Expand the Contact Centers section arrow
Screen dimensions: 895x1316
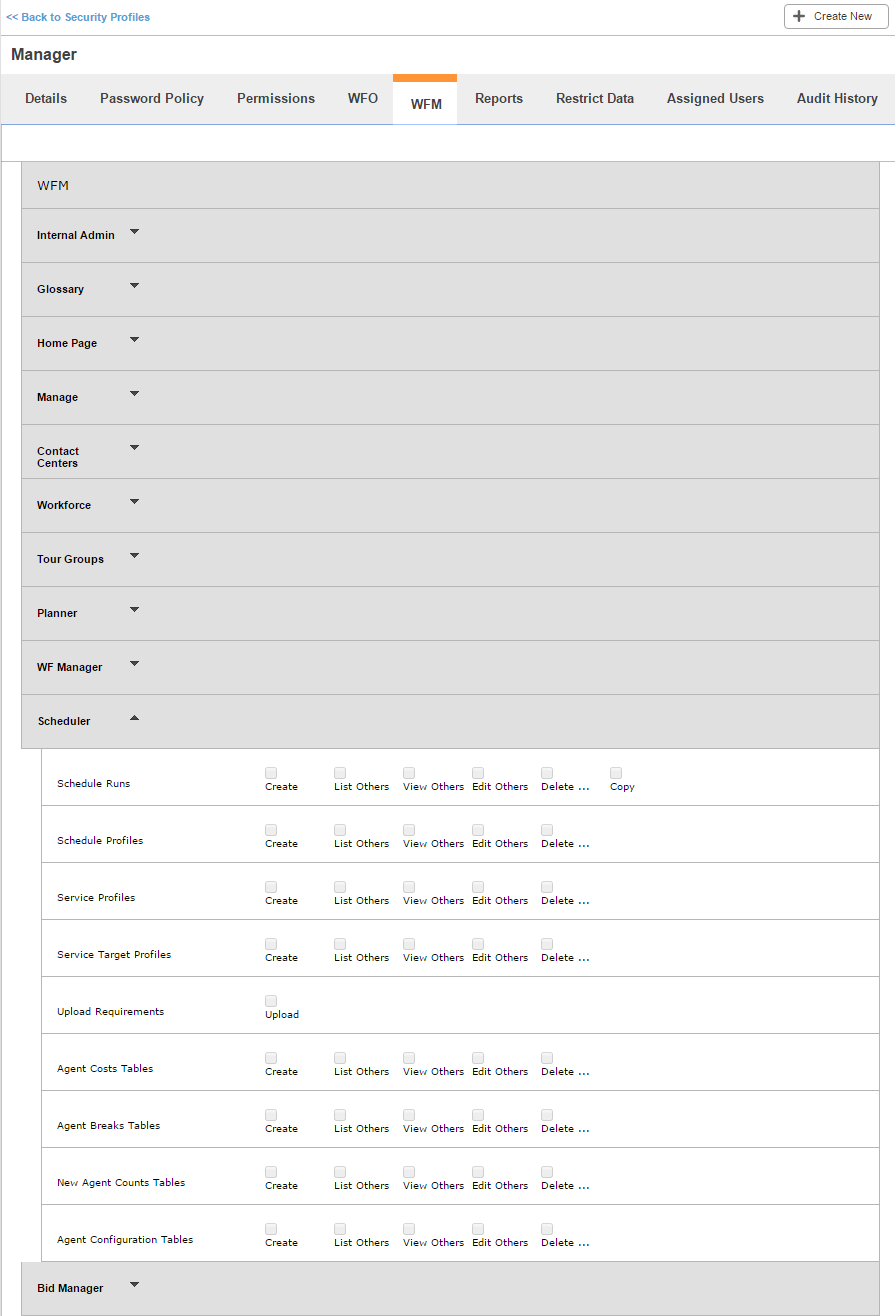[x=135, y=448]
